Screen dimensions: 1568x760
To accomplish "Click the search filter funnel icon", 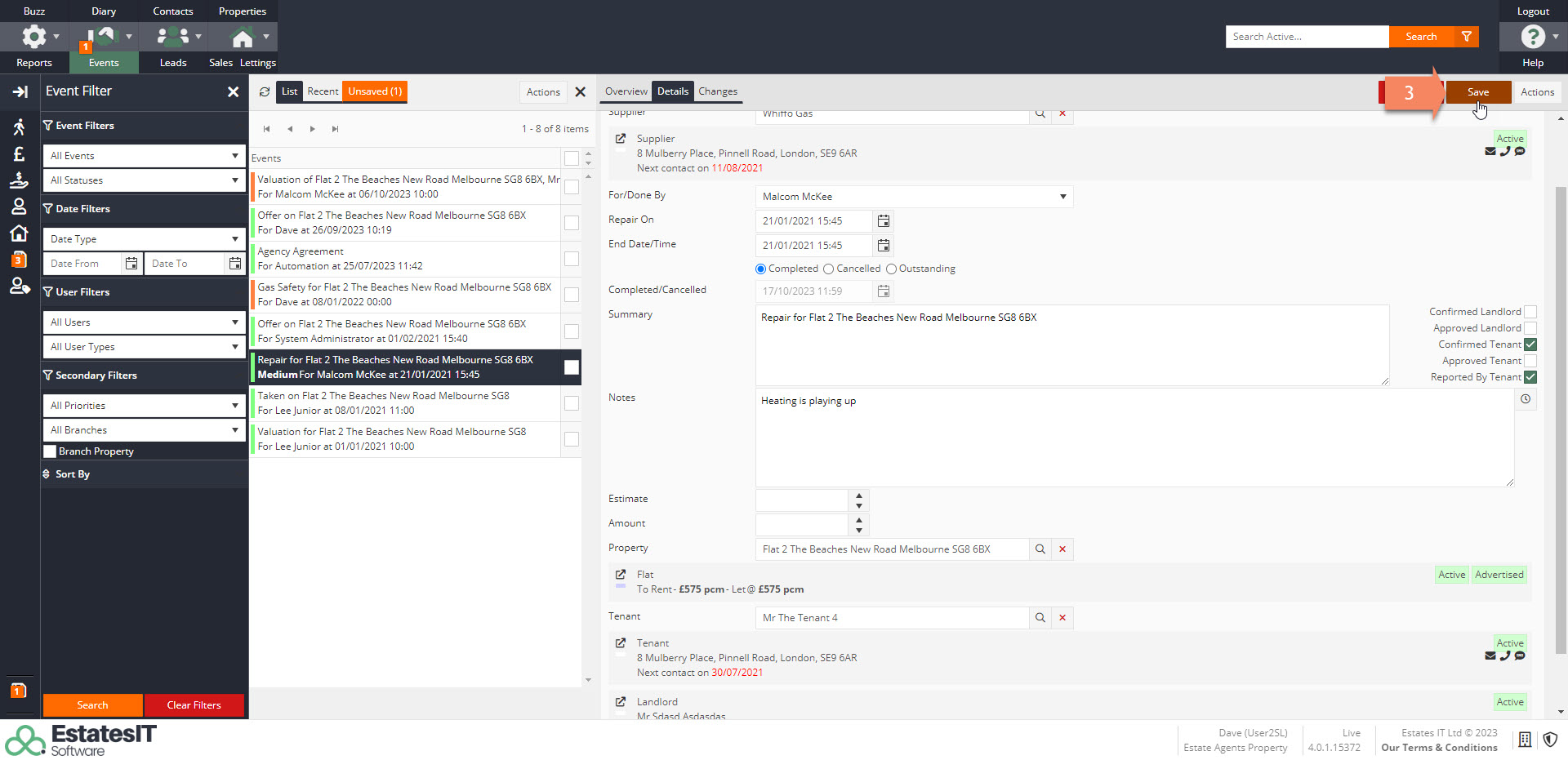I will pos(1467,37).
